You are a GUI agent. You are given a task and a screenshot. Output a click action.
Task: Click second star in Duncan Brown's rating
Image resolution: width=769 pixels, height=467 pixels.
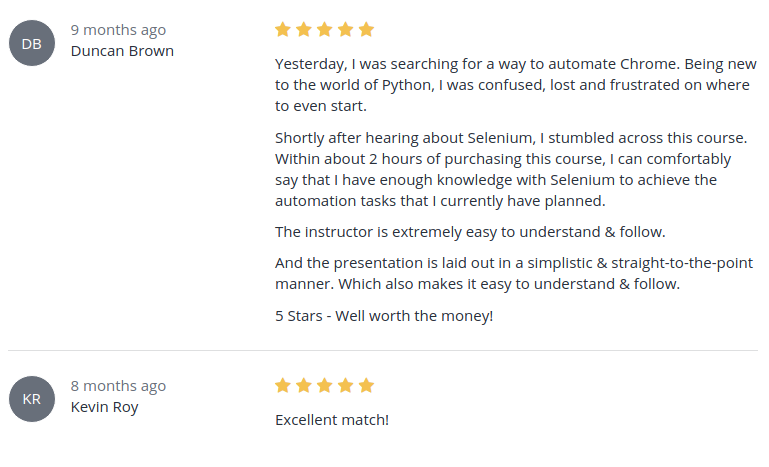[304, 29]
